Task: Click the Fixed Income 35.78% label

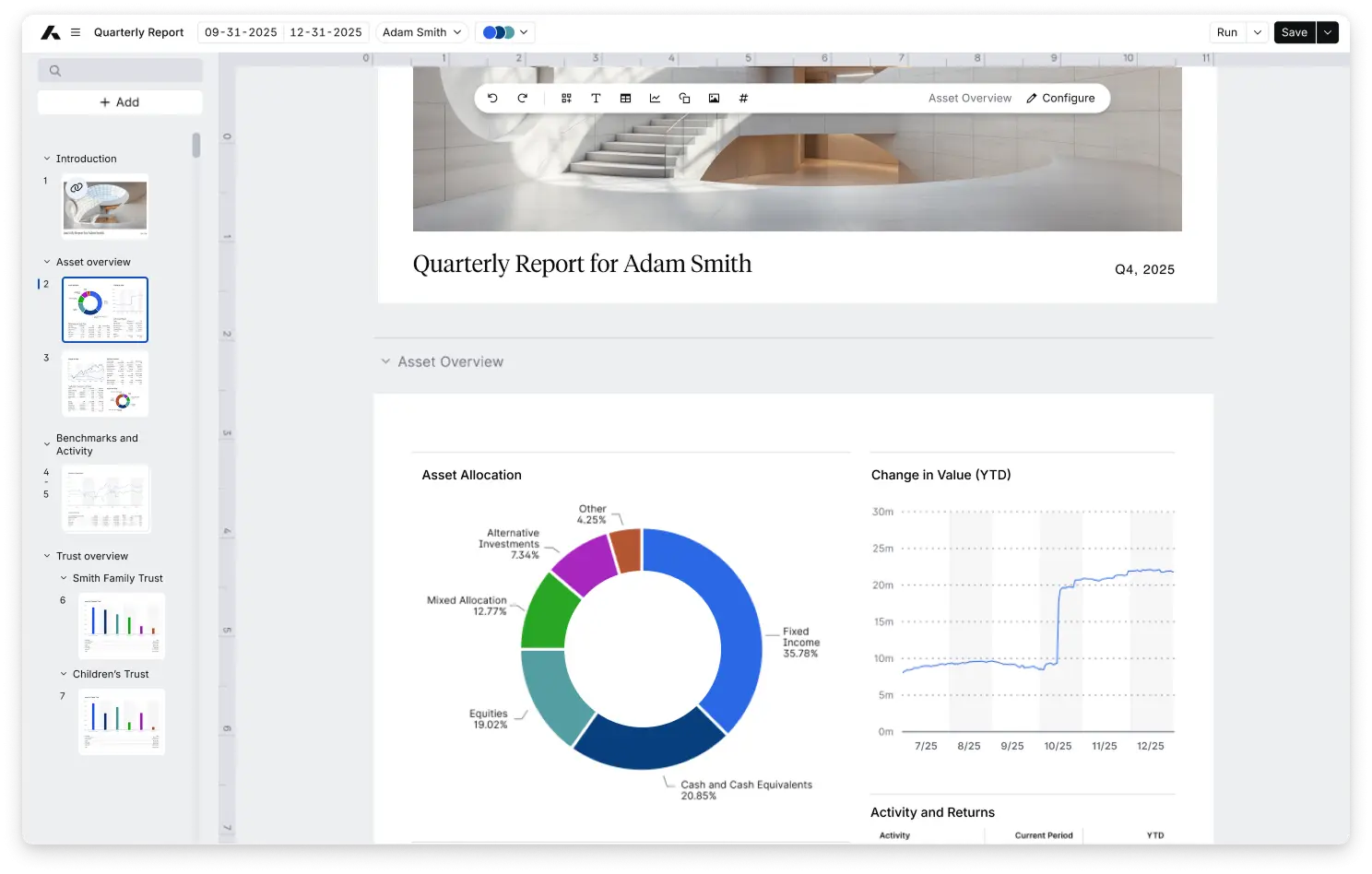Action: point(800,643)
